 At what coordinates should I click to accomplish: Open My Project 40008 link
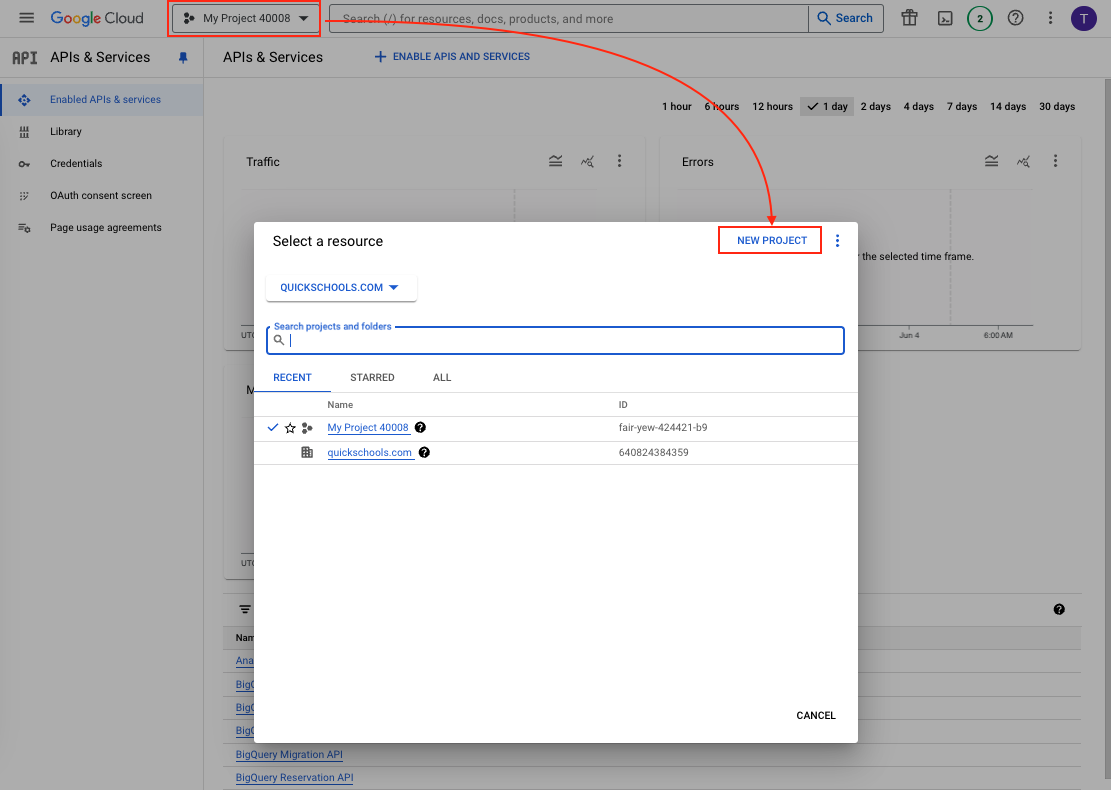[368, 428]
